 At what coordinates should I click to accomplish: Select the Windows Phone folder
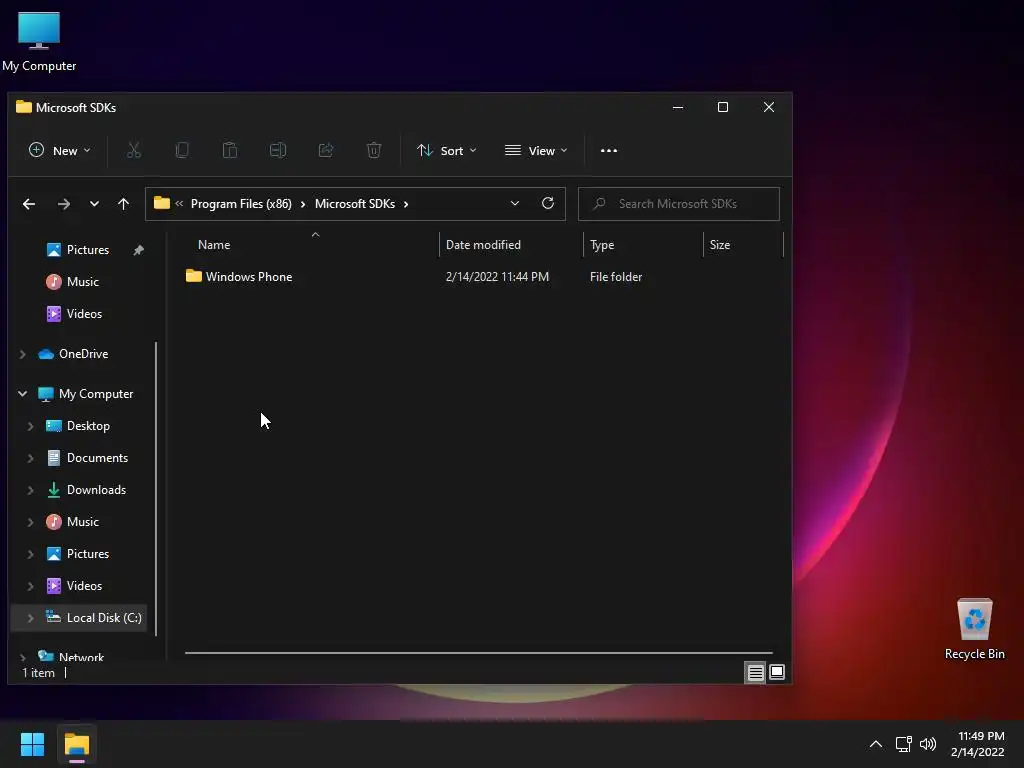(x=248, y=277)
